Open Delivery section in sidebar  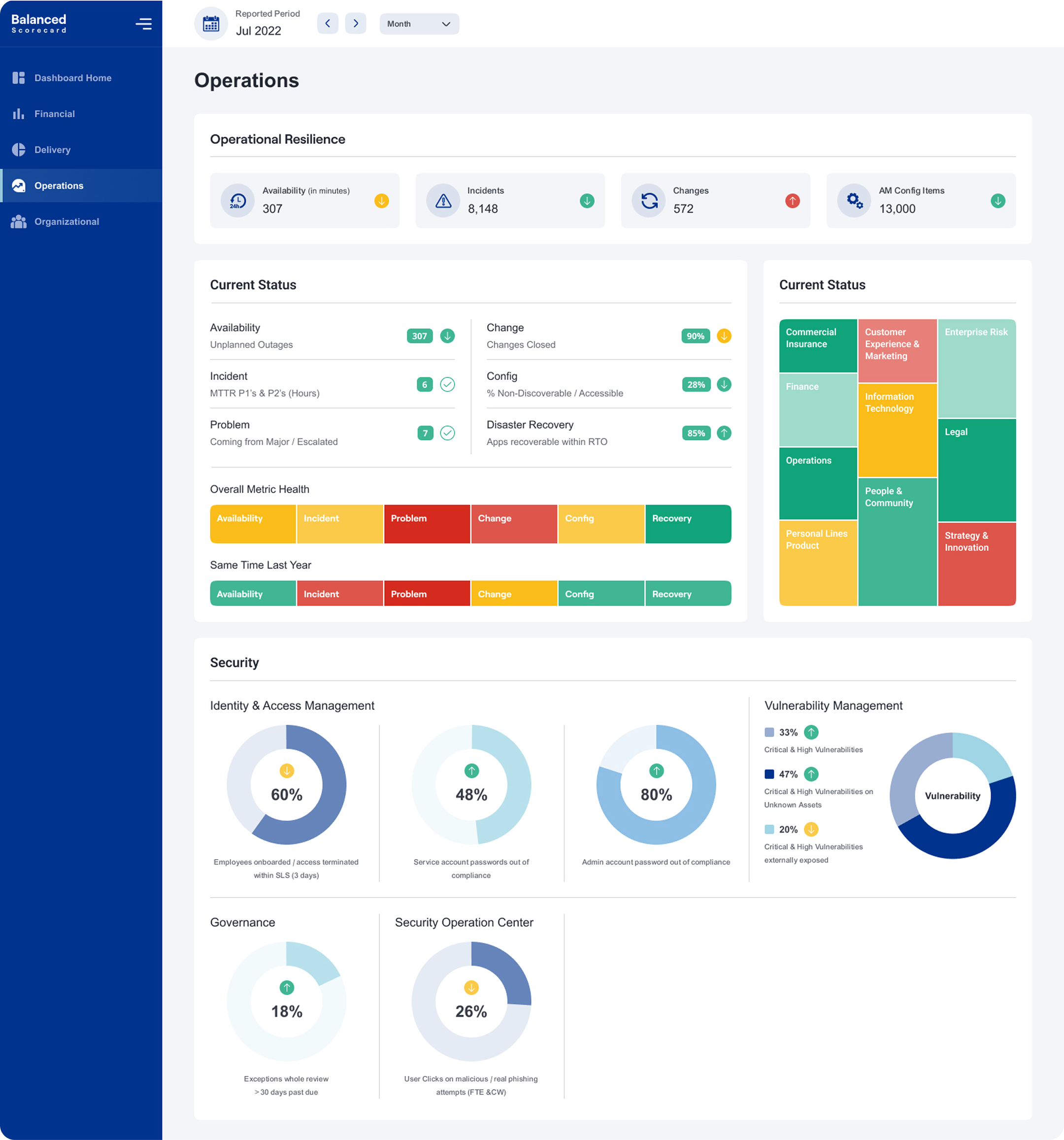81,150
